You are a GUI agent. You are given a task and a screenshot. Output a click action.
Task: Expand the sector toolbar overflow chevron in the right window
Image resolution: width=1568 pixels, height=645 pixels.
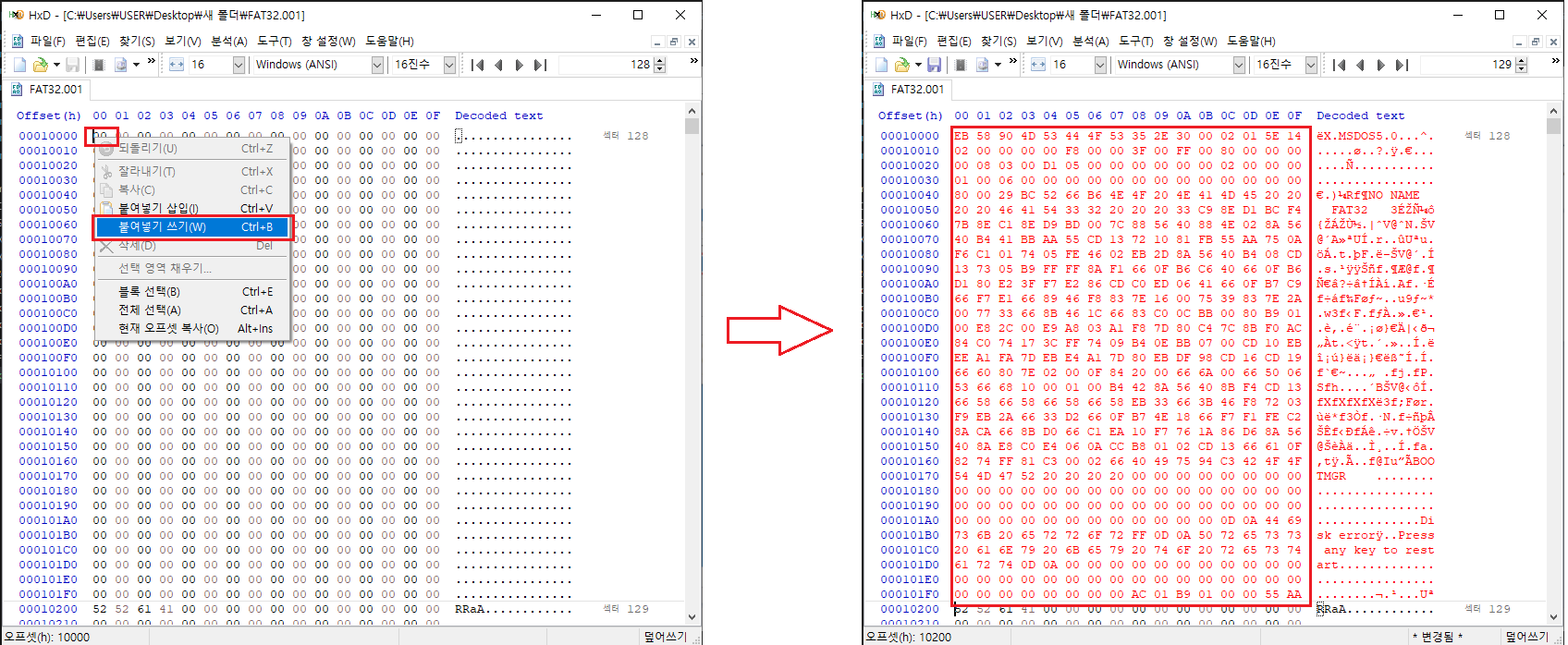click(1555, 61)
